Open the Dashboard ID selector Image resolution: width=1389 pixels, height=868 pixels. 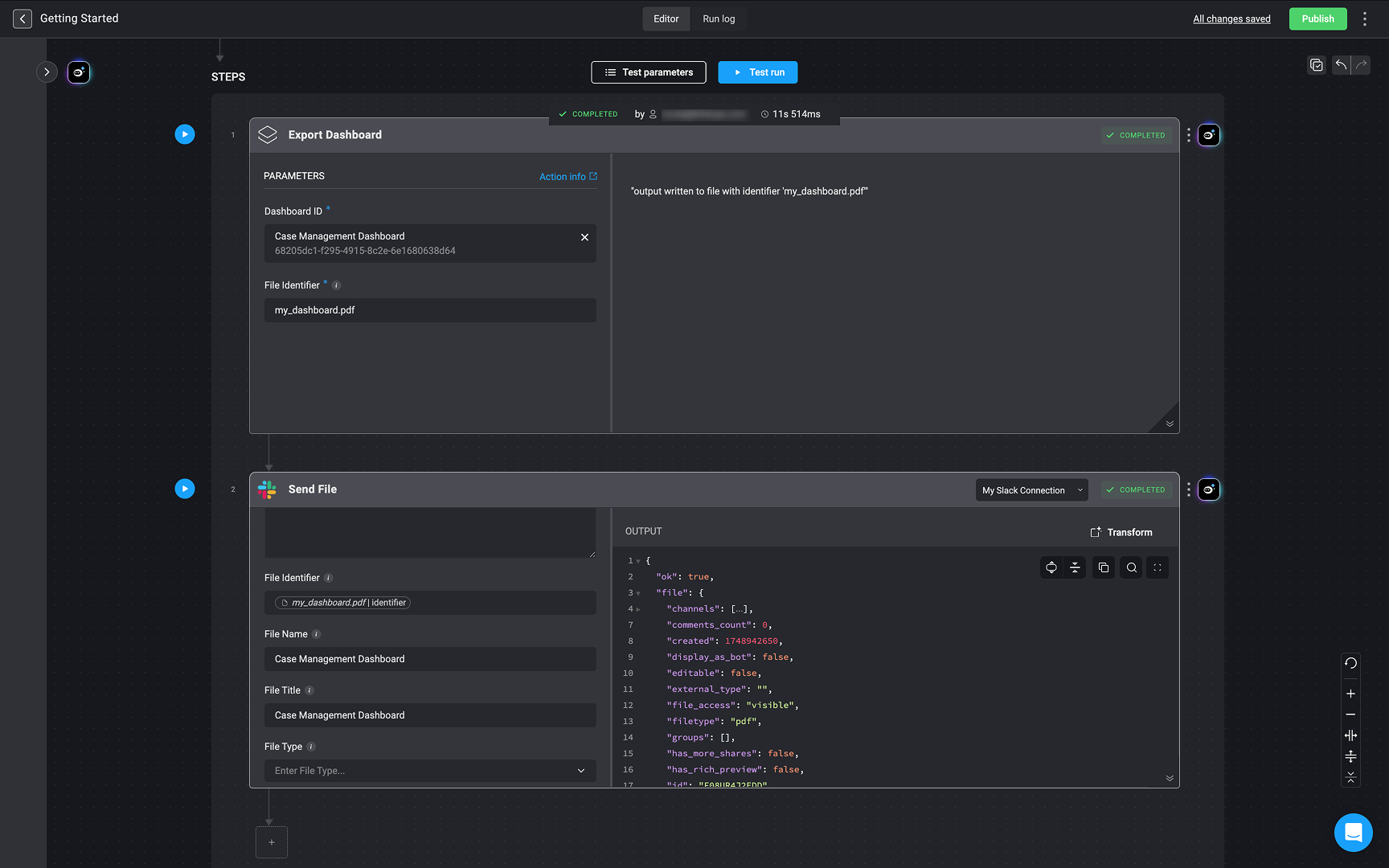[430, 244]
